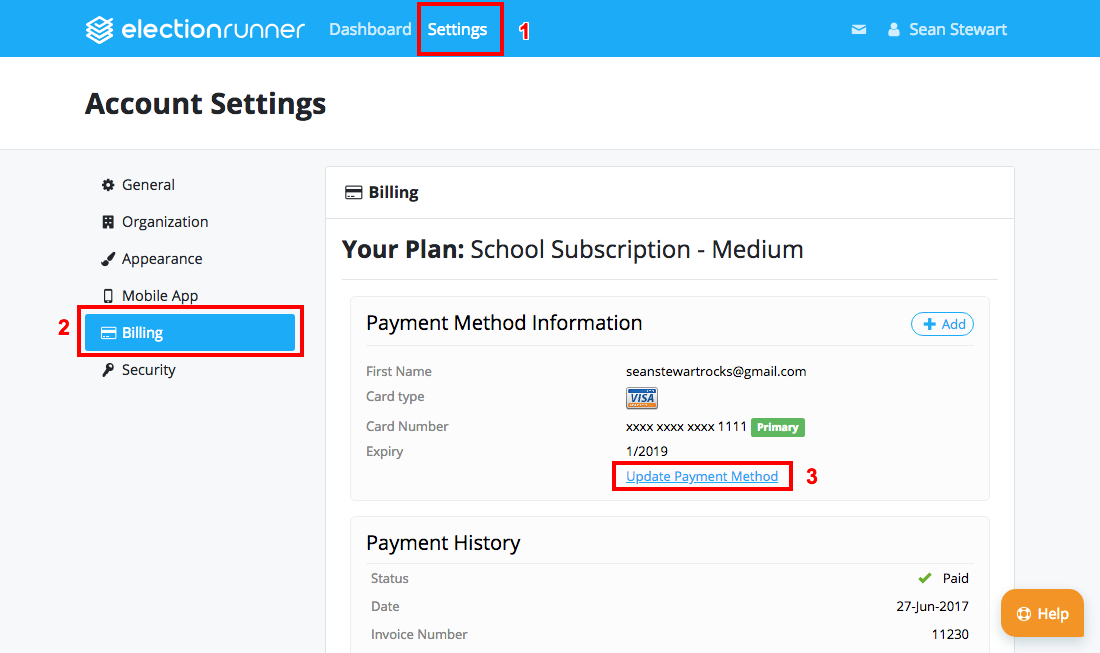Select the General settings gear icon
1100x653 pixels.
point(107,184)
